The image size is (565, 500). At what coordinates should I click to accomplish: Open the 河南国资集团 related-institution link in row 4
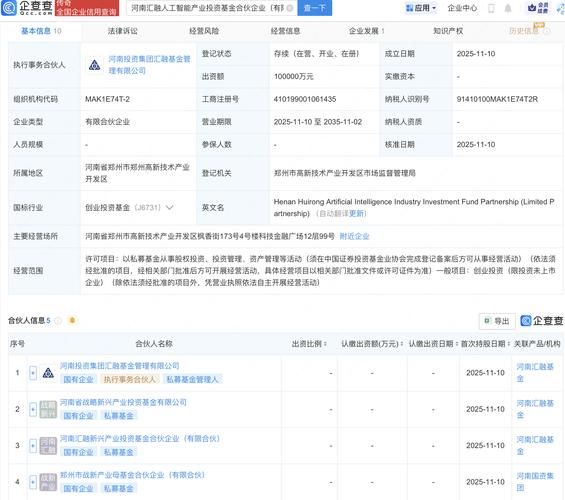click(x=535, y=482)
